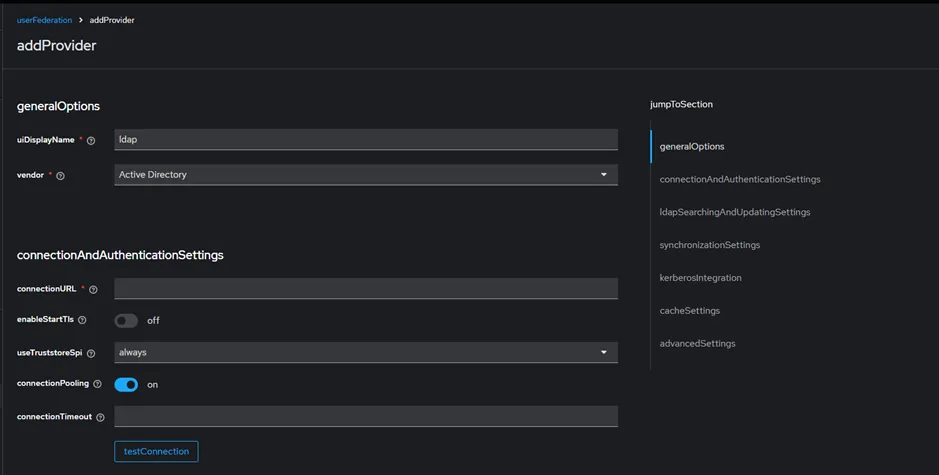Click the on label beside connectionPooling
The height and width of the screenshot is (475, 939).
point(153,385)
